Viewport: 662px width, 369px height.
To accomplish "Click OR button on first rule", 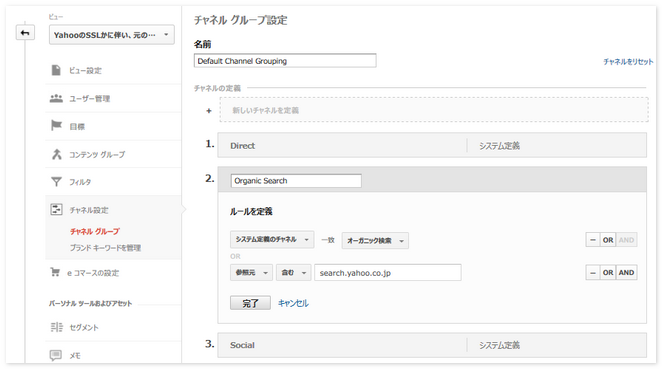I will [x=608, y=240].
